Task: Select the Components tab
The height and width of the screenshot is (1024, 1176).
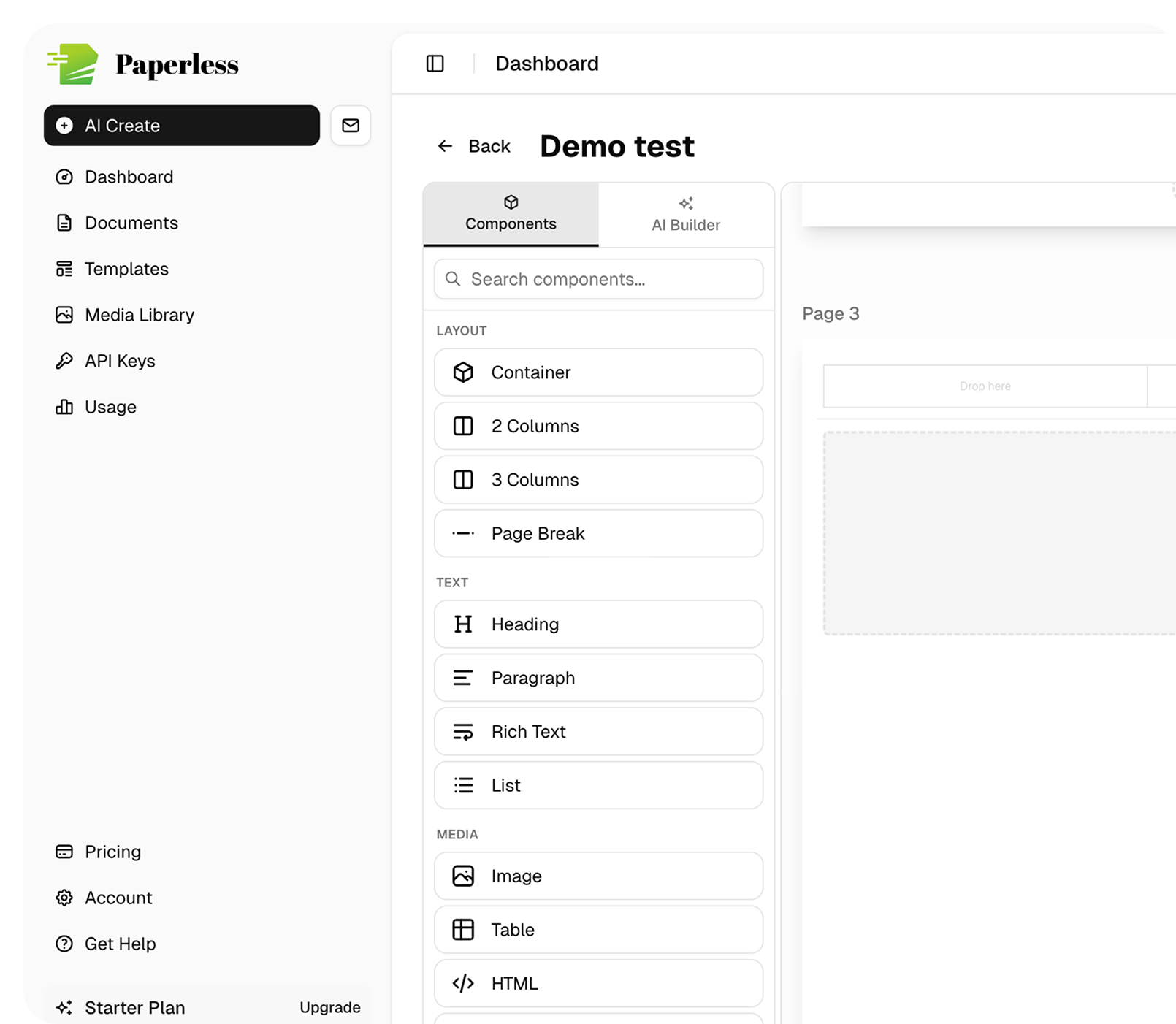Action: click(x=510, y=214)
